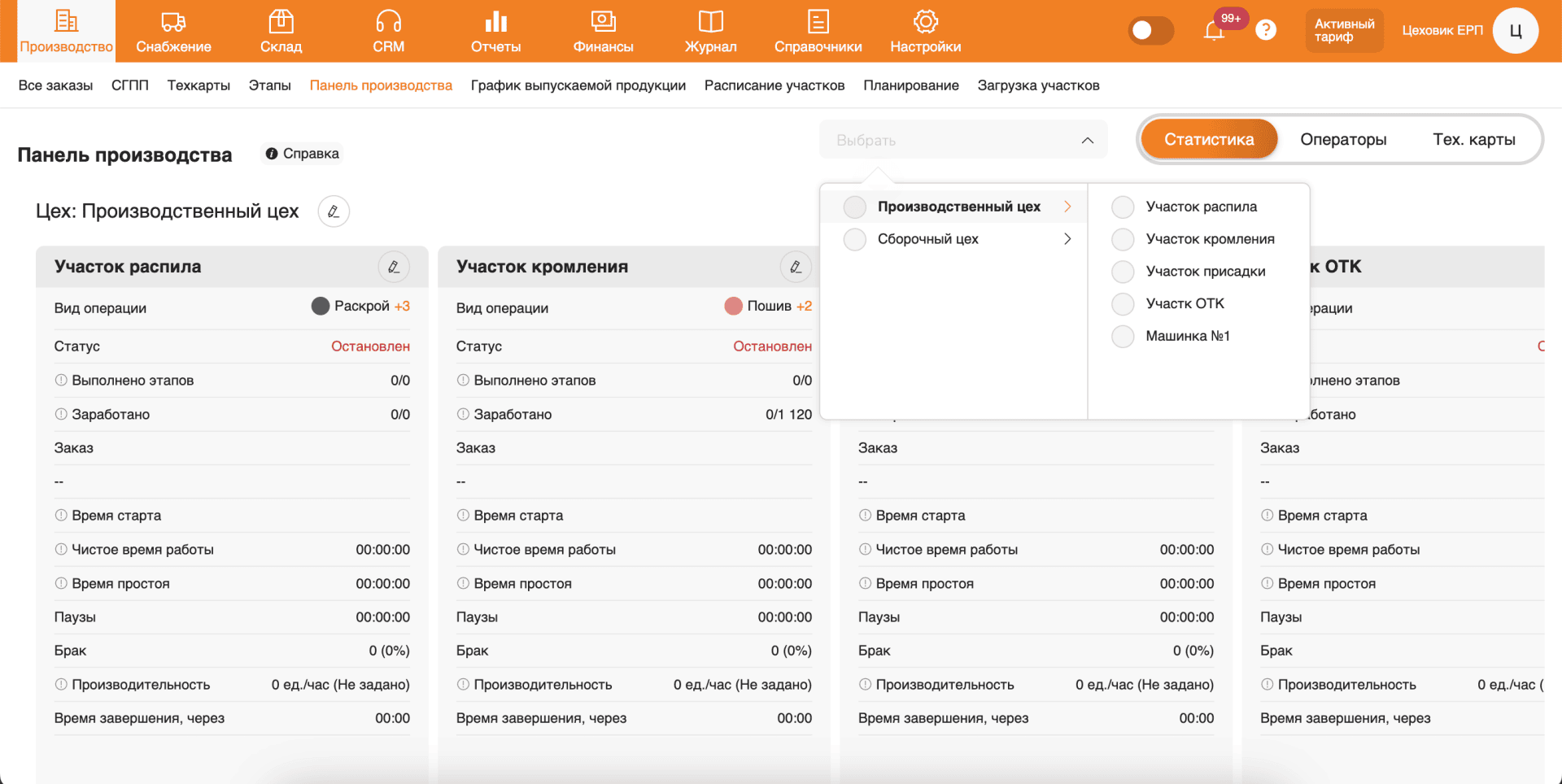The image size is (1562, 784).
Task: Select the Участок кромления radio button
Action: tap(1123, 239)
